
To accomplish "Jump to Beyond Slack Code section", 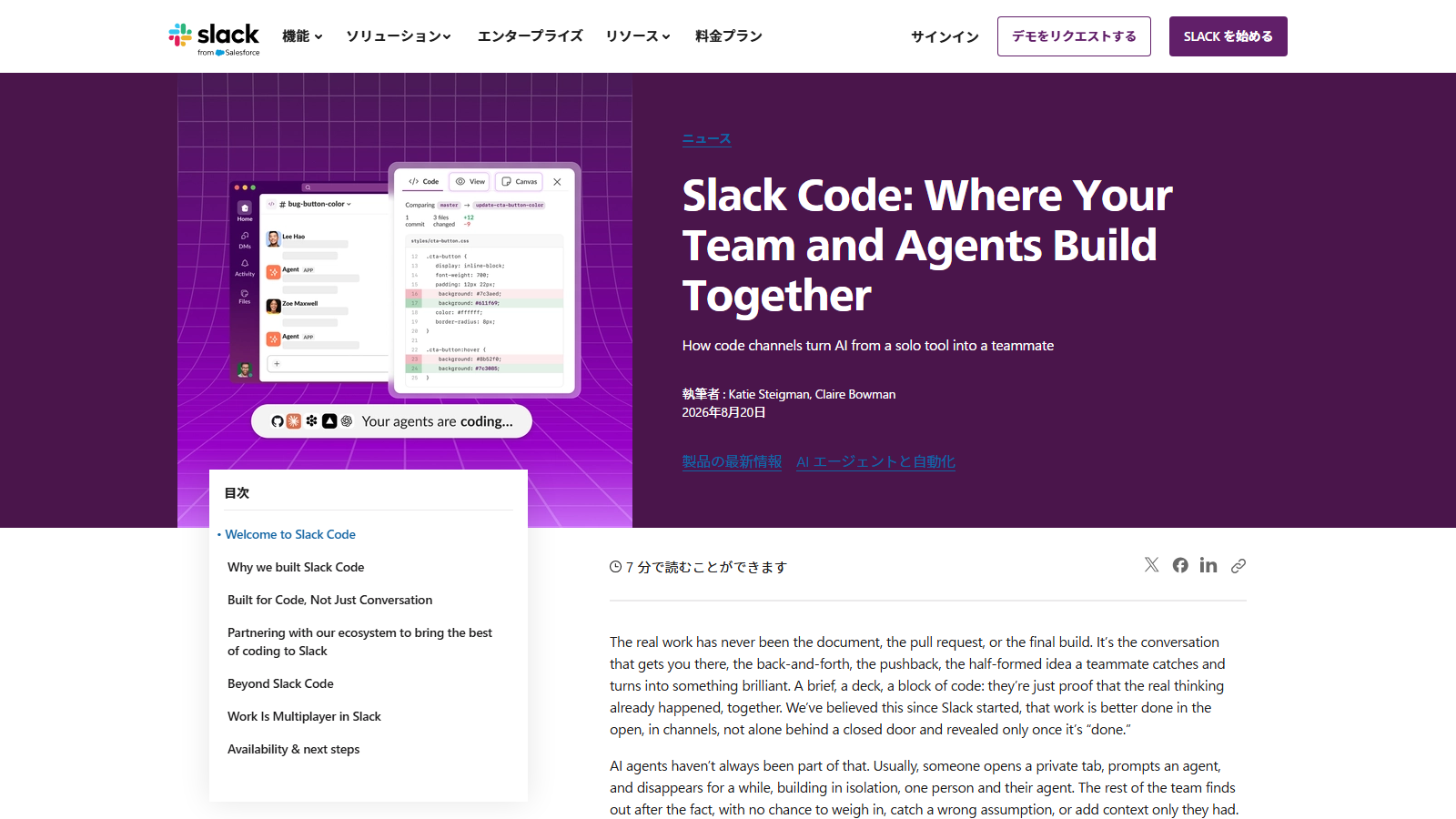I will tap(280, 683).
